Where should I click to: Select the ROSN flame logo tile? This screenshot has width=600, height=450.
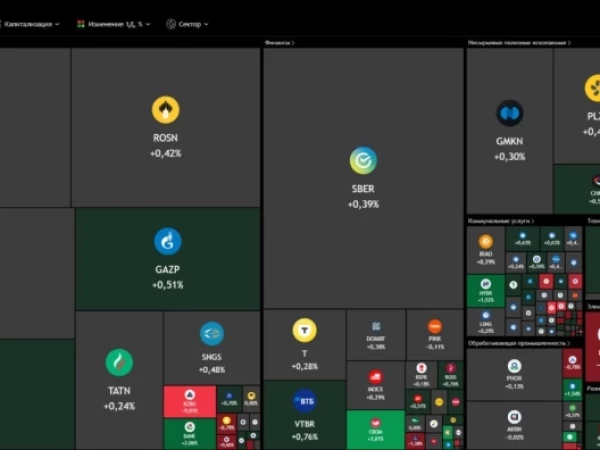[x=166, y=127]
